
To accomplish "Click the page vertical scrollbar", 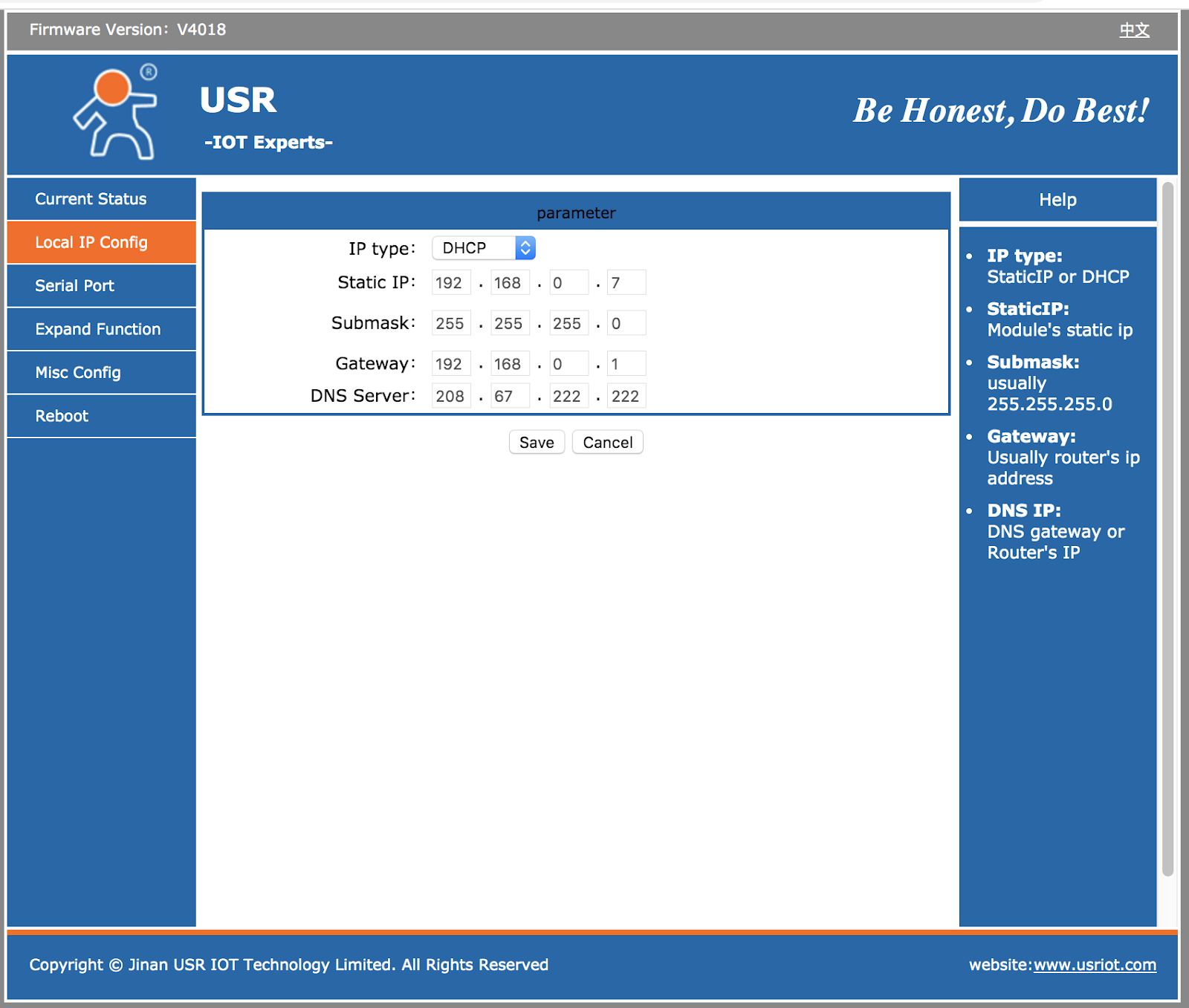I will pos(1167,529).
